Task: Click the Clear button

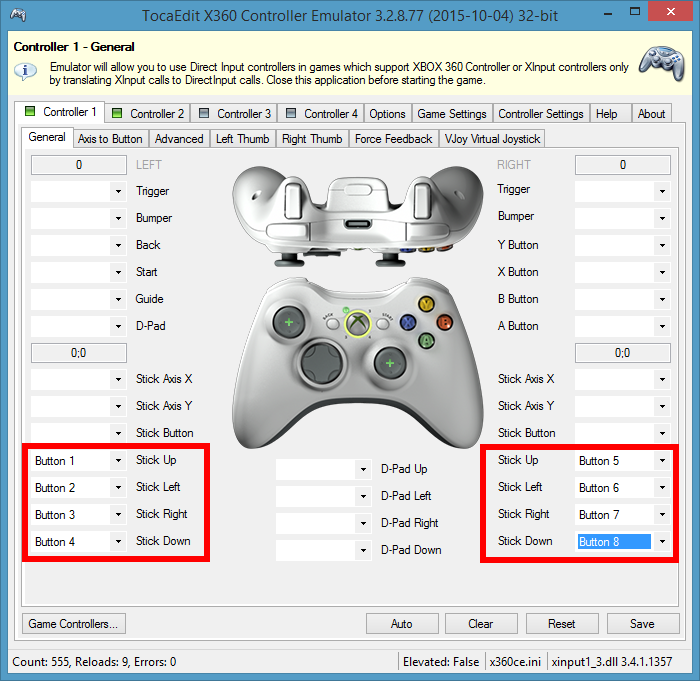Action: coord(481,624)
